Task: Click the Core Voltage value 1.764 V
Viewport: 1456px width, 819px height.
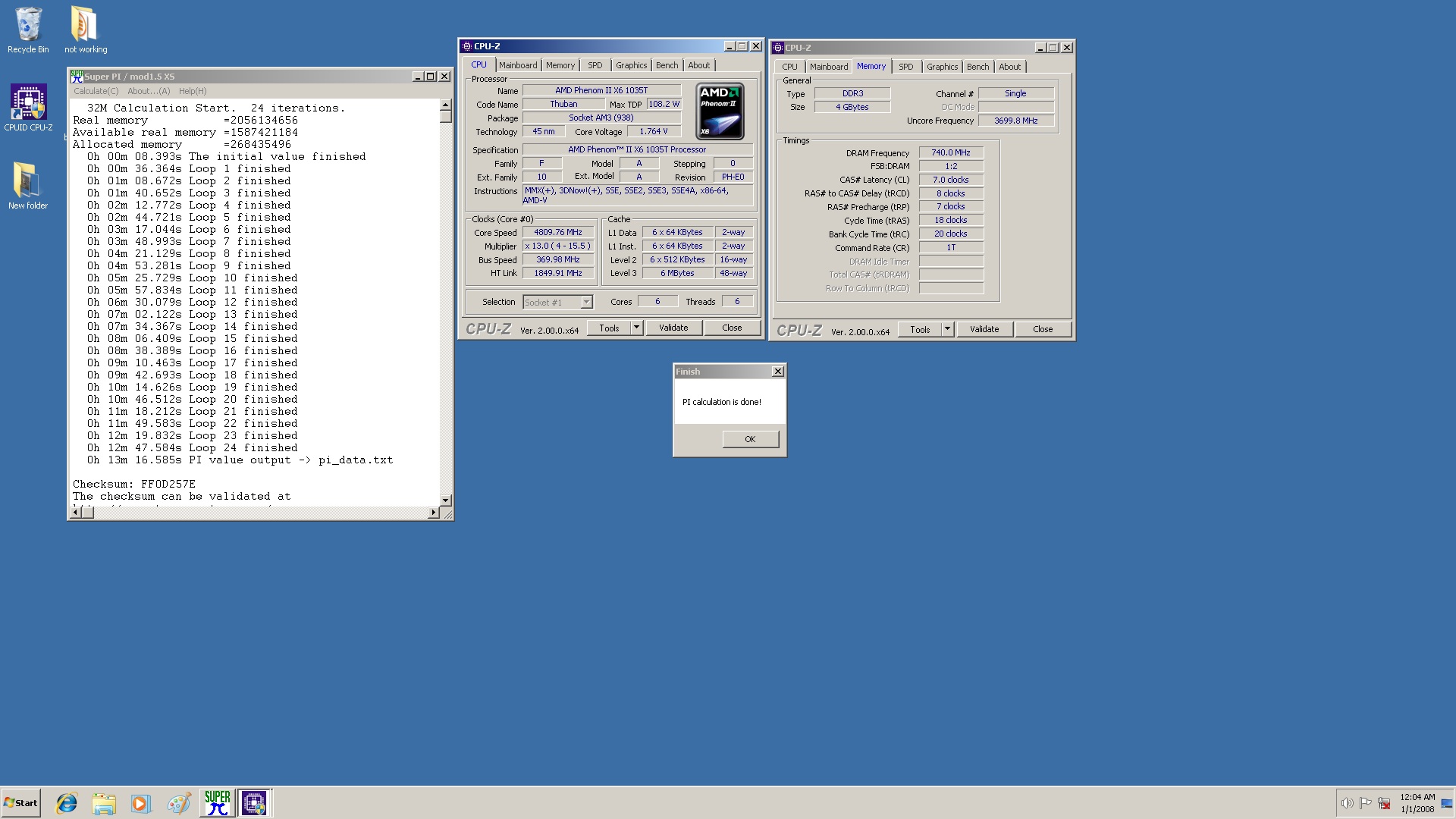Action: (654, 131)
